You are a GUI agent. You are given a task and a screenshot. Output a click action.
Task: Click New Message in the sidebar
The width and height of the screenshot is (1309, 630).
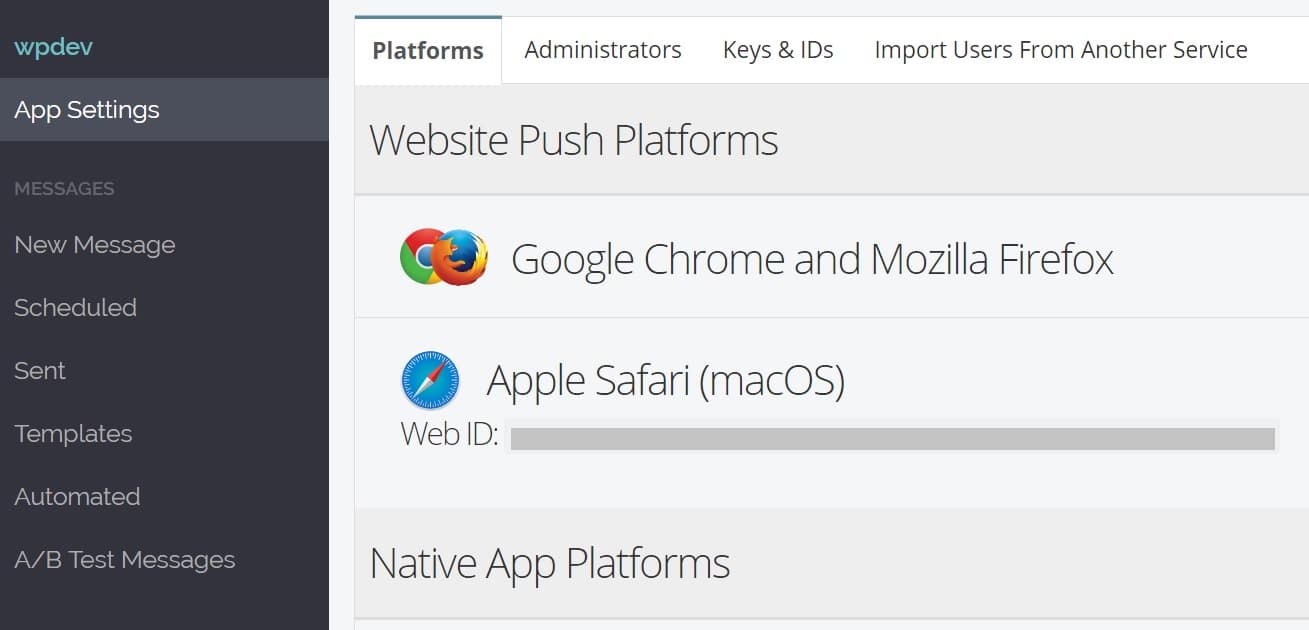click(x=94, y=244)
